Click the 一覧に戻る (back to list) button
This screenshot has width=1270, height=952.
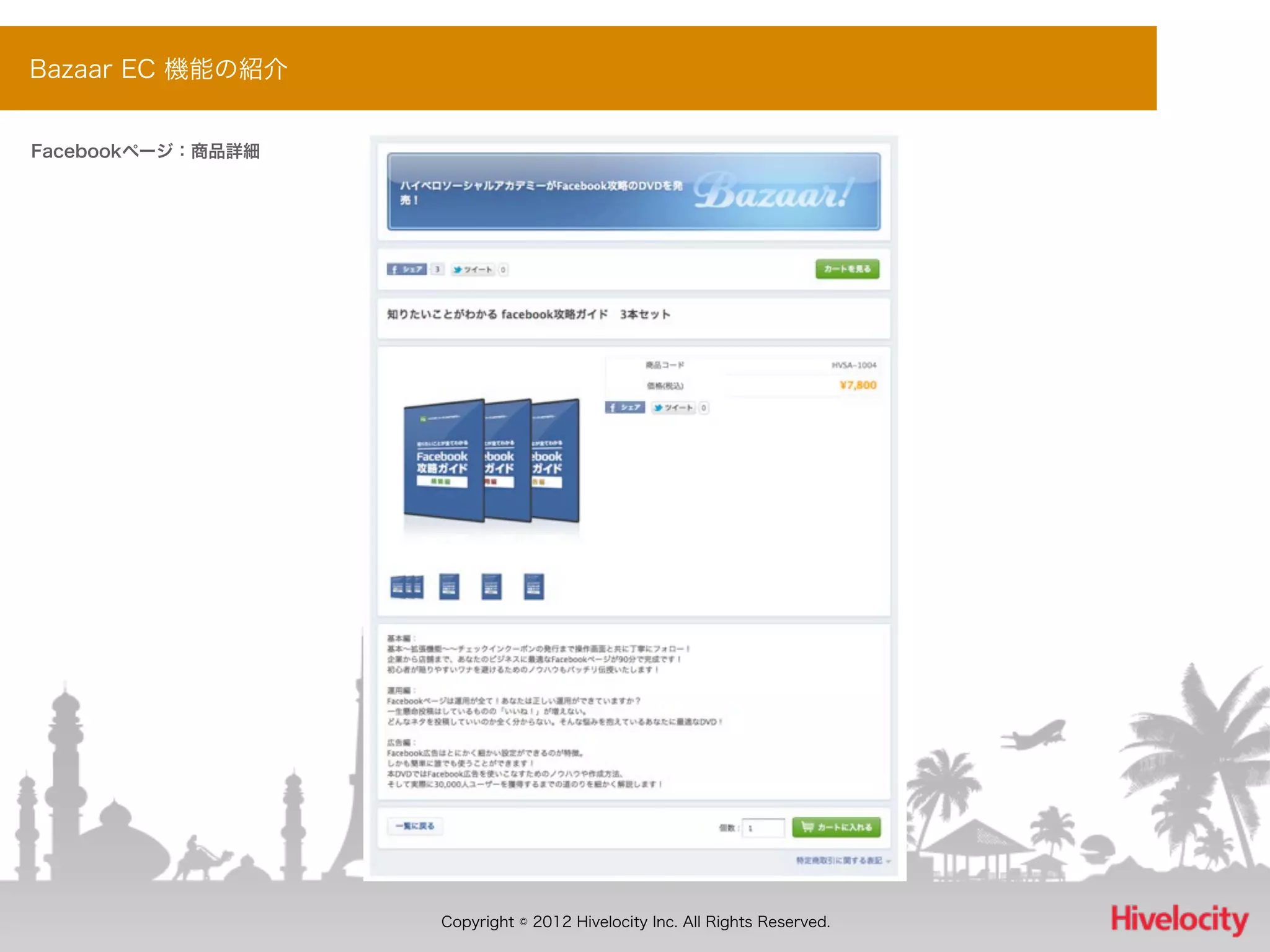pos(415,826)
